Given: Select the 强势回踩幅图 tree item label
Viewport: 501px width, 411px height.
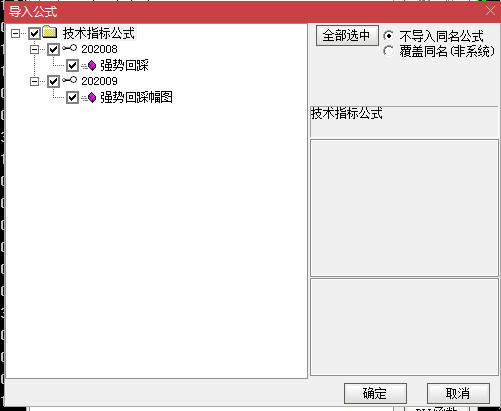Looking at the screenshot, I should click(x=136, y=97).
